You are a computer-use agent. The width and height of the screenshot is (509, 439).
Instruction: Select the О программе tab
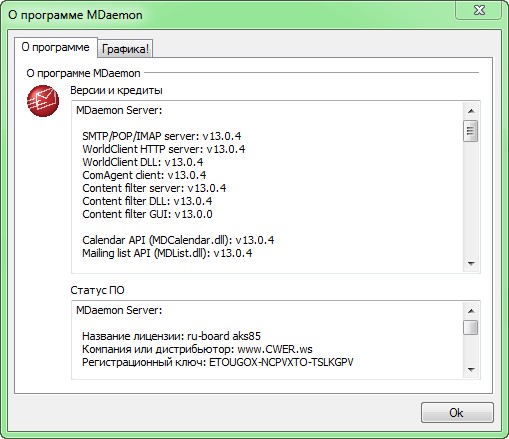click(x=56, y=47)
